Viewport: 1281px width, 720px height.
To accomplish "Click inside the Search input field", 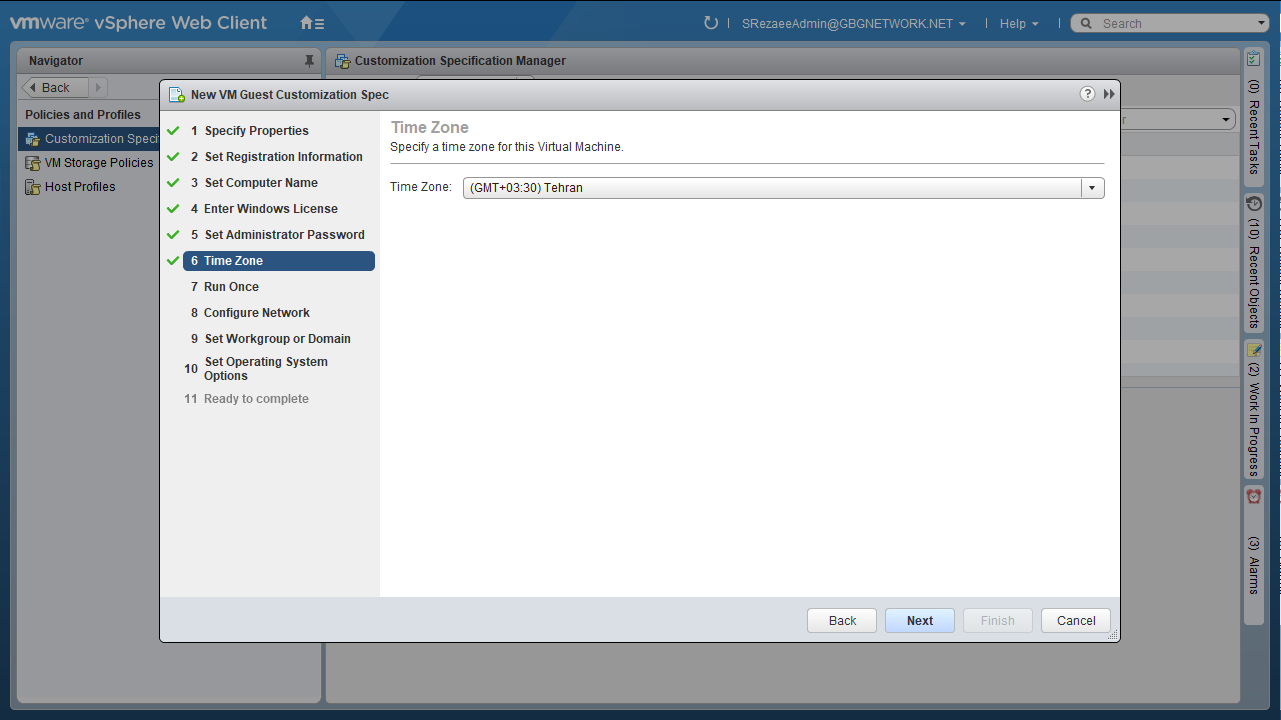I will tap(1170, 24).
